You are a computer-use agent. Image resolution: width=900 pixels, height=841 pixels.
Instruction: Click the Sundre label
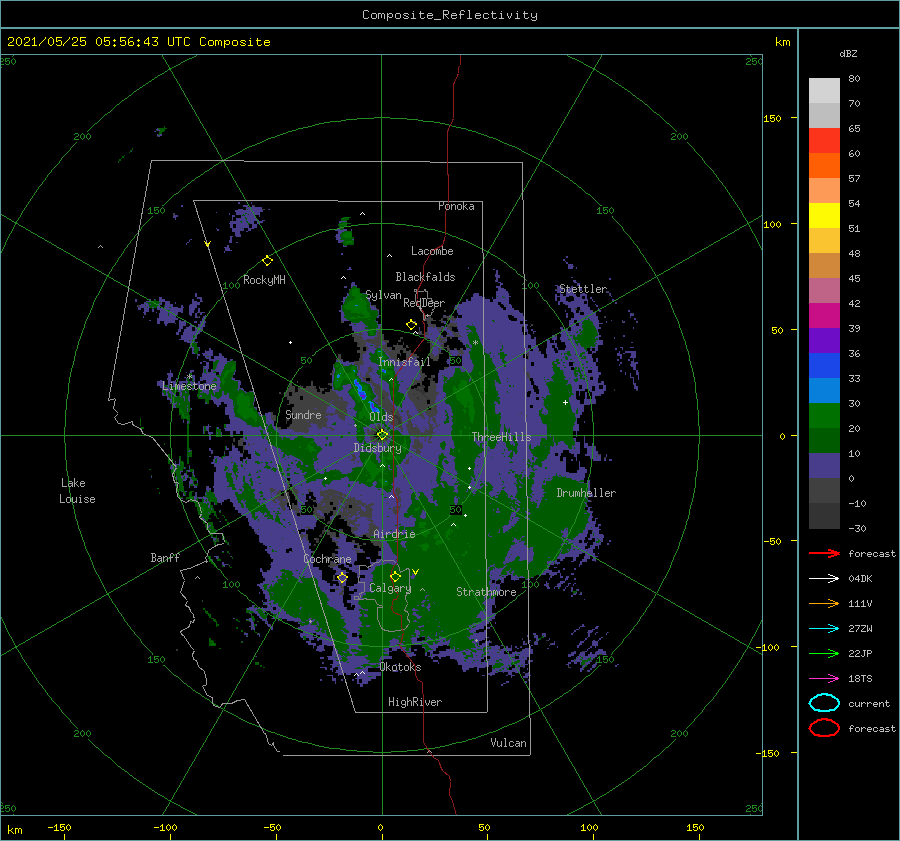303,414
